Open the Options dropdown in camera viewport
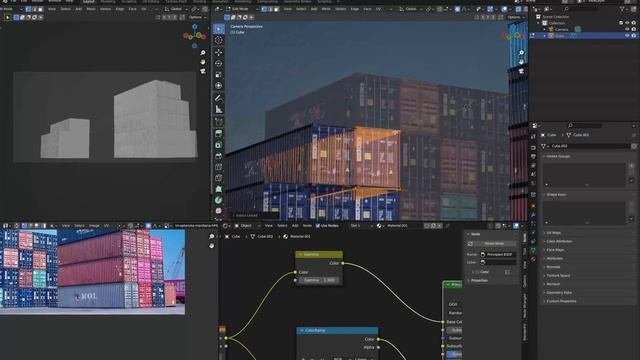 [x=516, y=18]
